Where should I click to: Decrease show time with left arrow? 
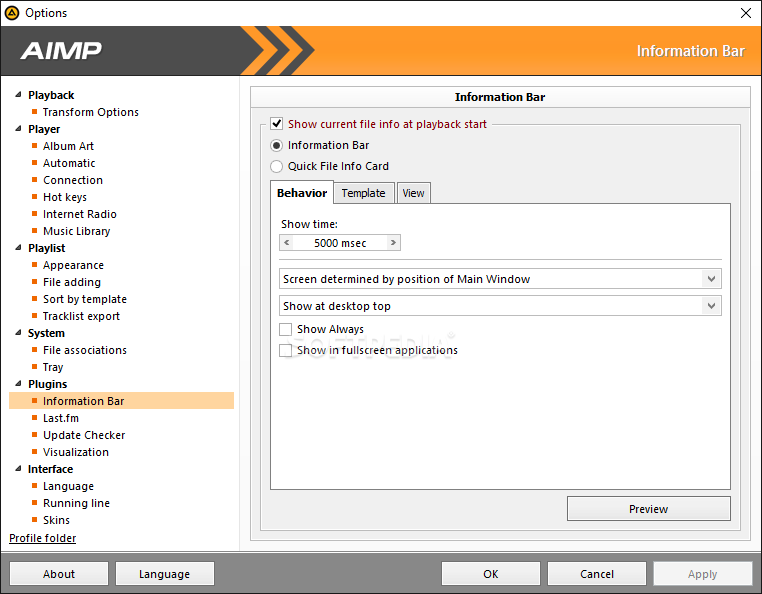point(287,243)
